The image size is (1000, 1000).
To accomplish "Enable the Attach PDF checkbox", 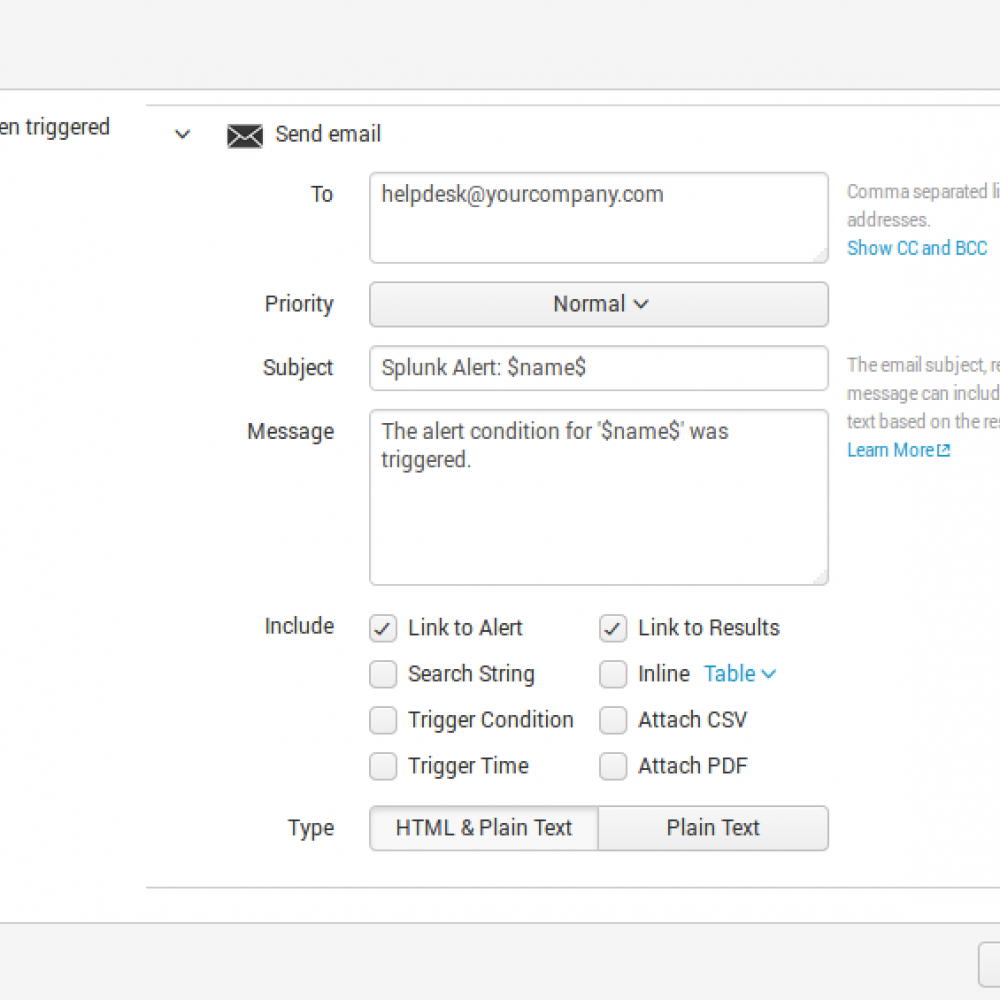I will click(x=613, y=767).
